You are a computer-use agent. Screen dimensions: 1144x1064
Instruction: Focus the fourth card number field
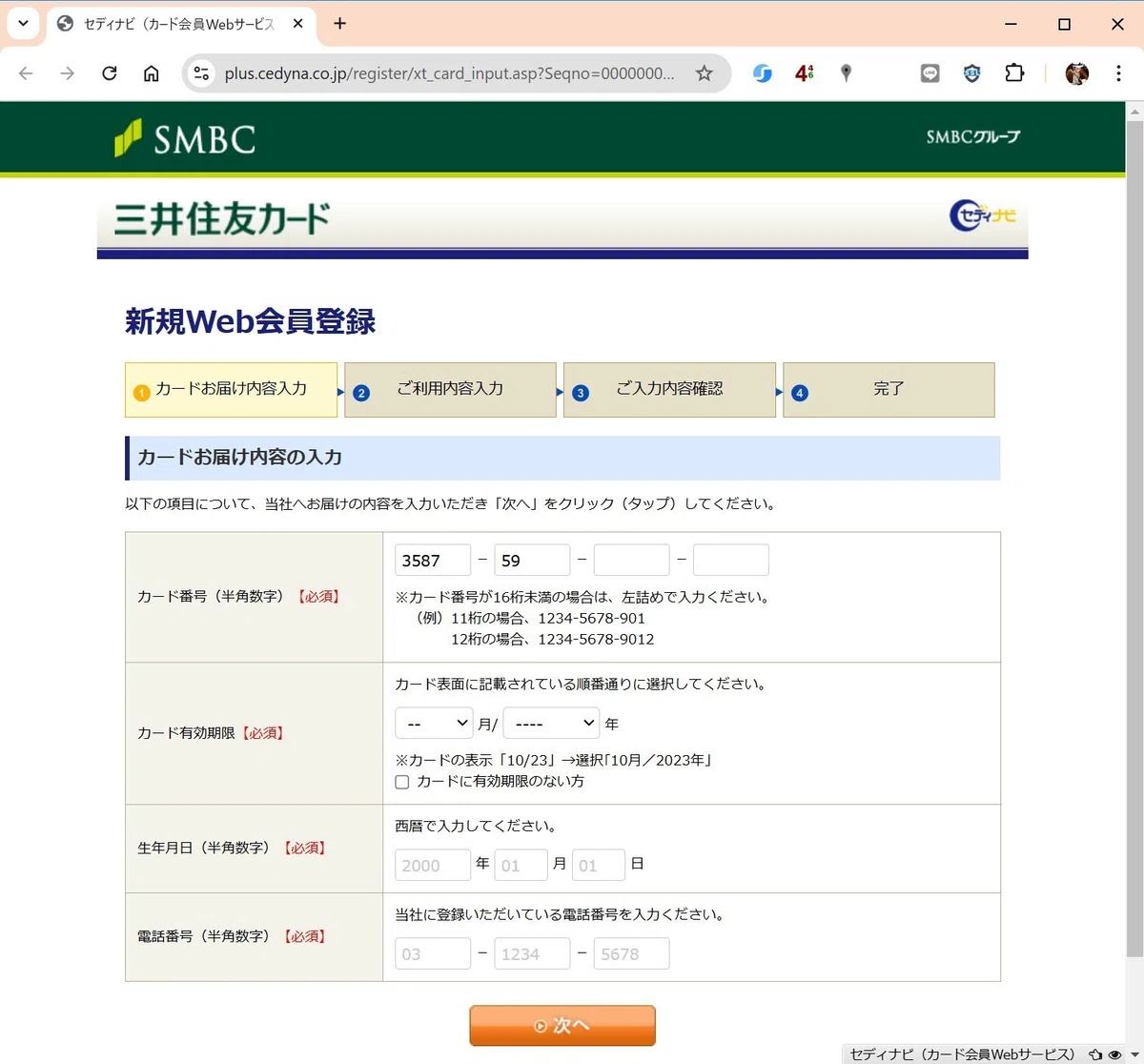tap(731, 560)
